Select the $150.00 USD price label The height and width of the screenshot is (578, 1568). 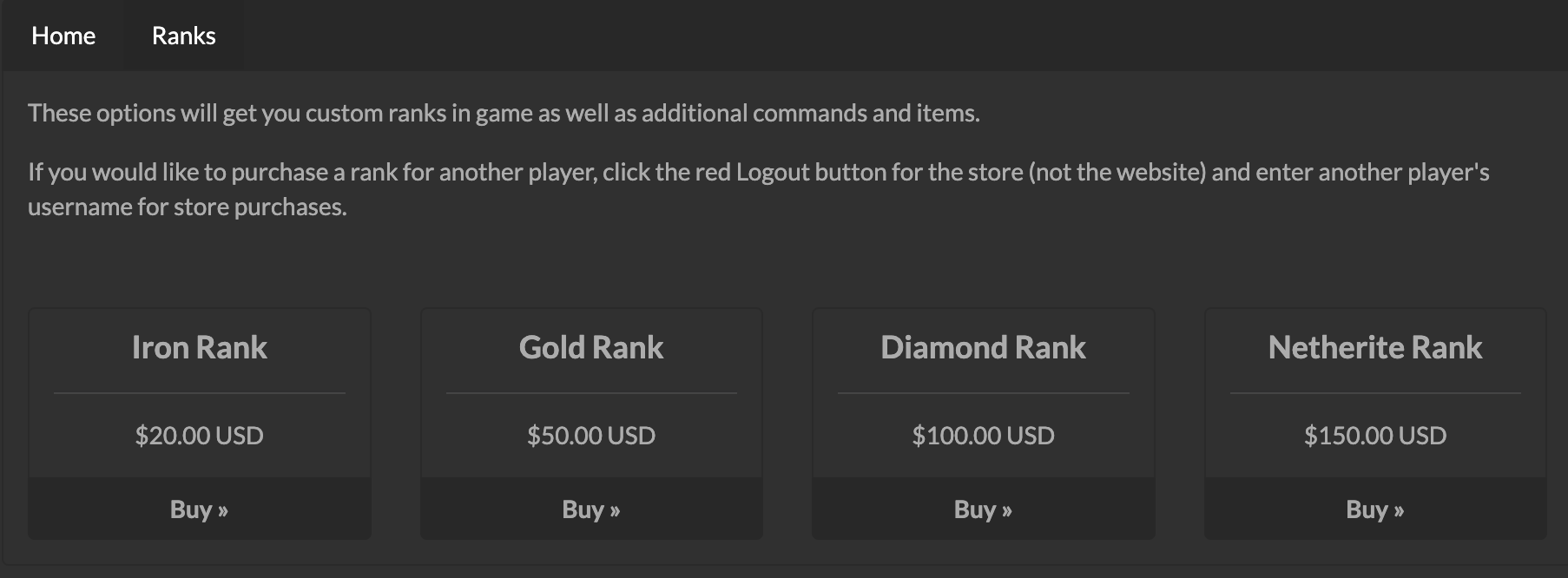1375,435
